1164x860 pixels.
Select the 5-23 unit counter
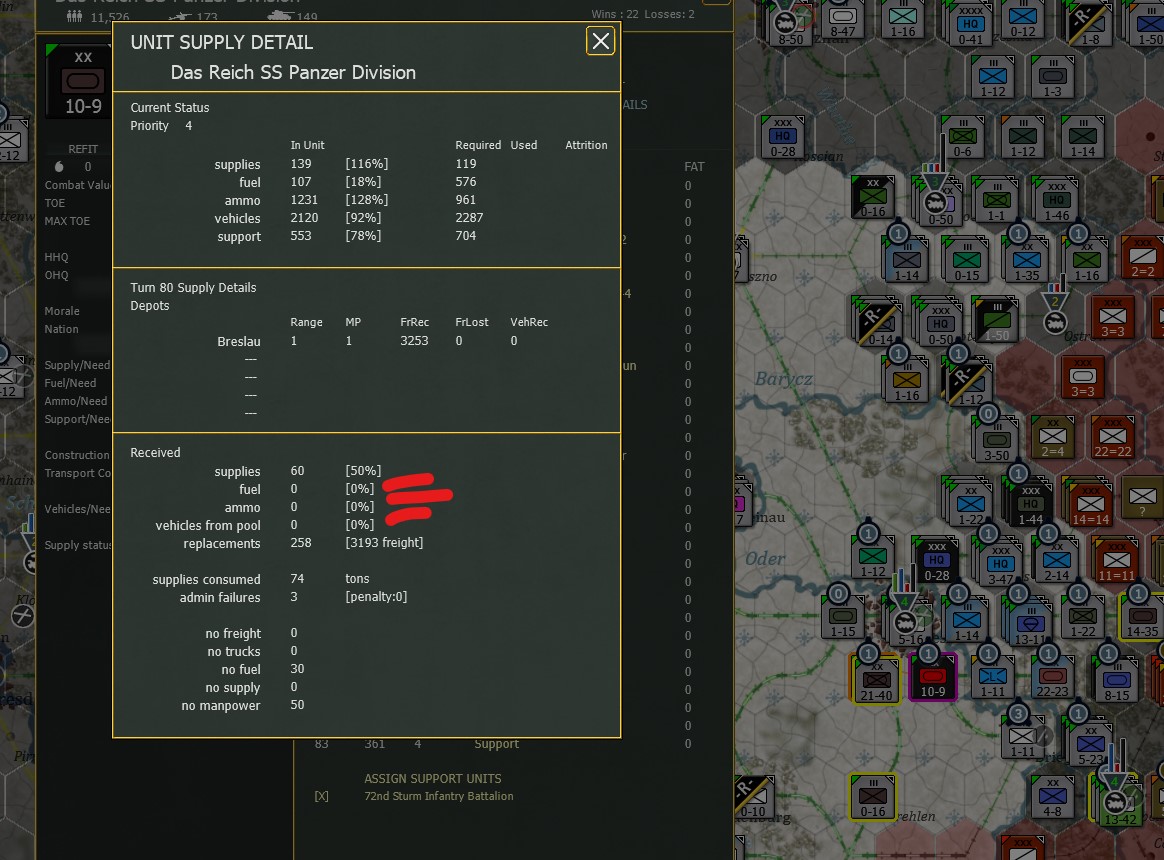[x=1090, y=745]
